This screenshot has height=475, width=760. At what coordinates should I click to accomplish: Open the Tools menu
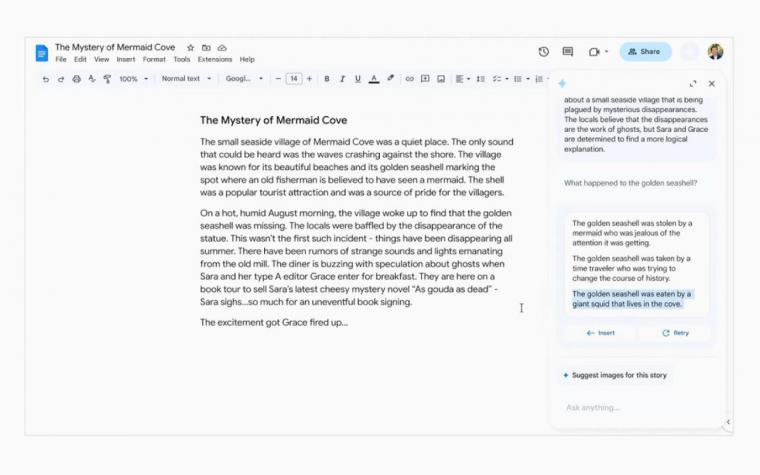(x=182, y=59)
